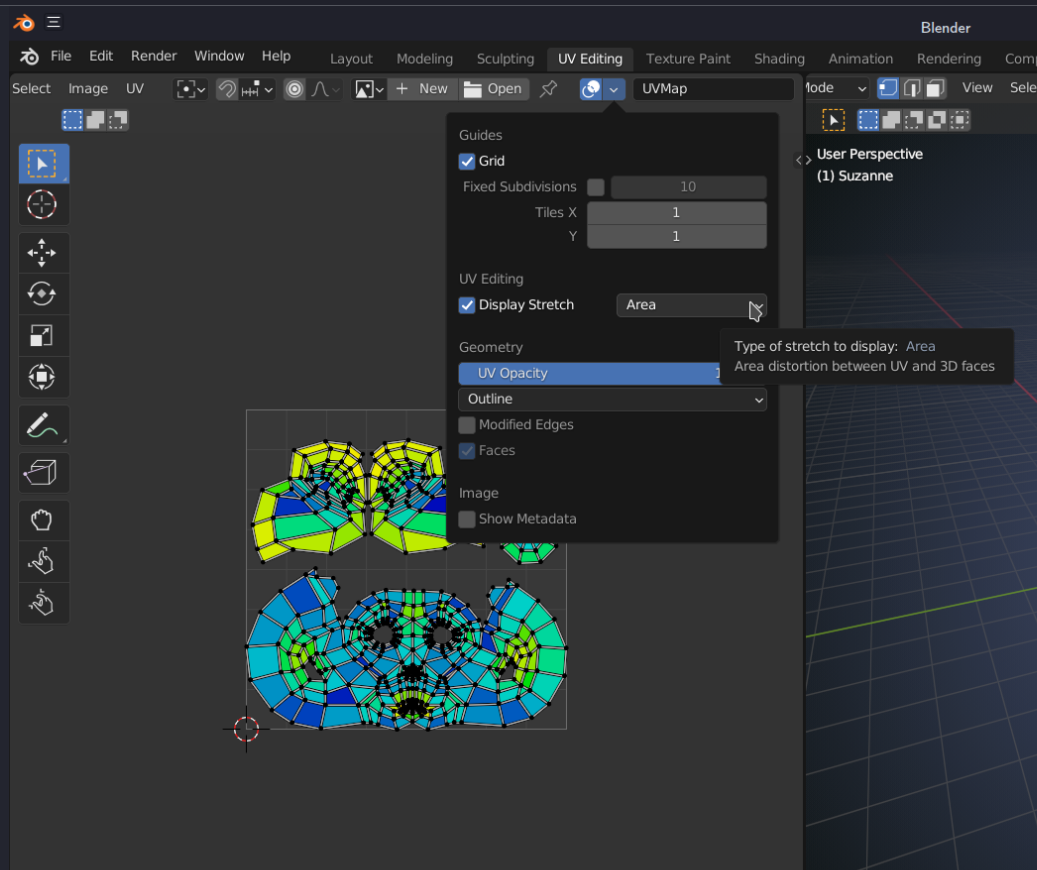Click the orange Blender app icon in title bar
Viewport: 1037px width, 870px height.
tap(24, 23)
